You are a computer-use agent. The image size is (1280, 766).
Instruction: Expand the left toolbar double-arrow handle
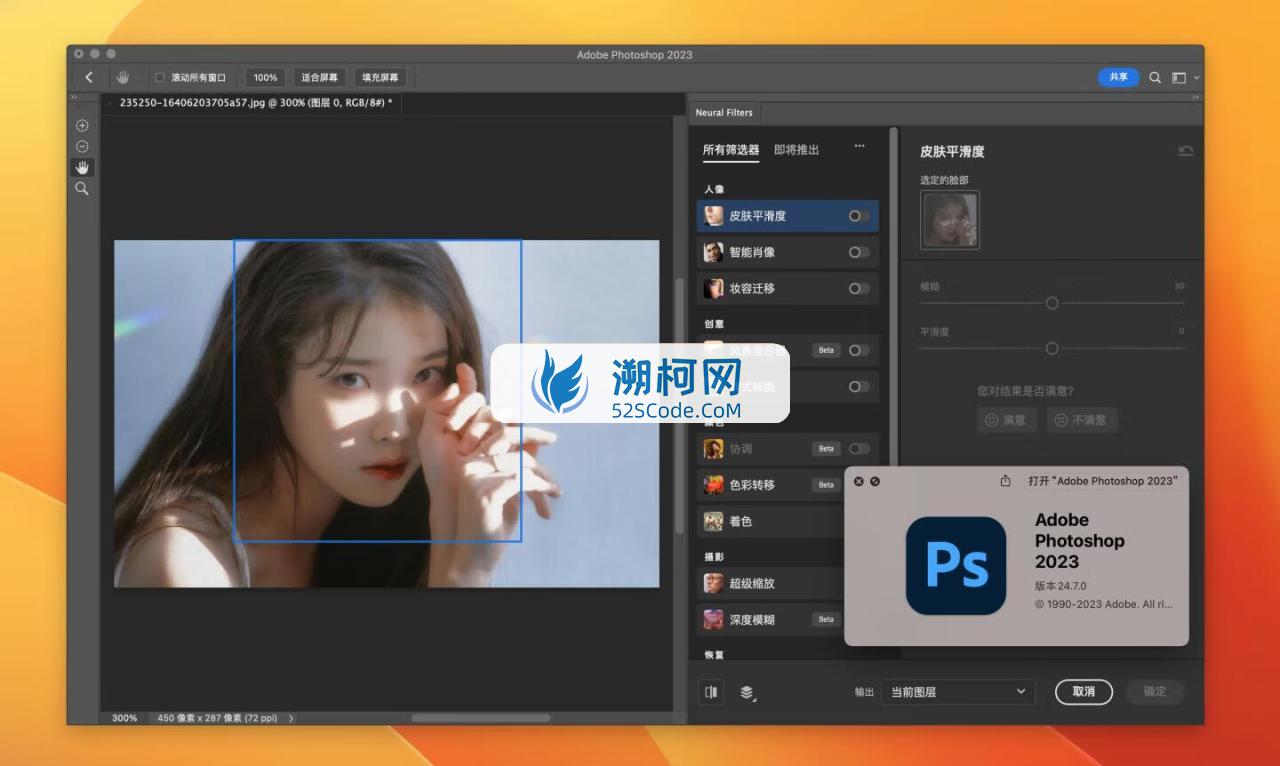pyautogui.click(x=73, y=97)
